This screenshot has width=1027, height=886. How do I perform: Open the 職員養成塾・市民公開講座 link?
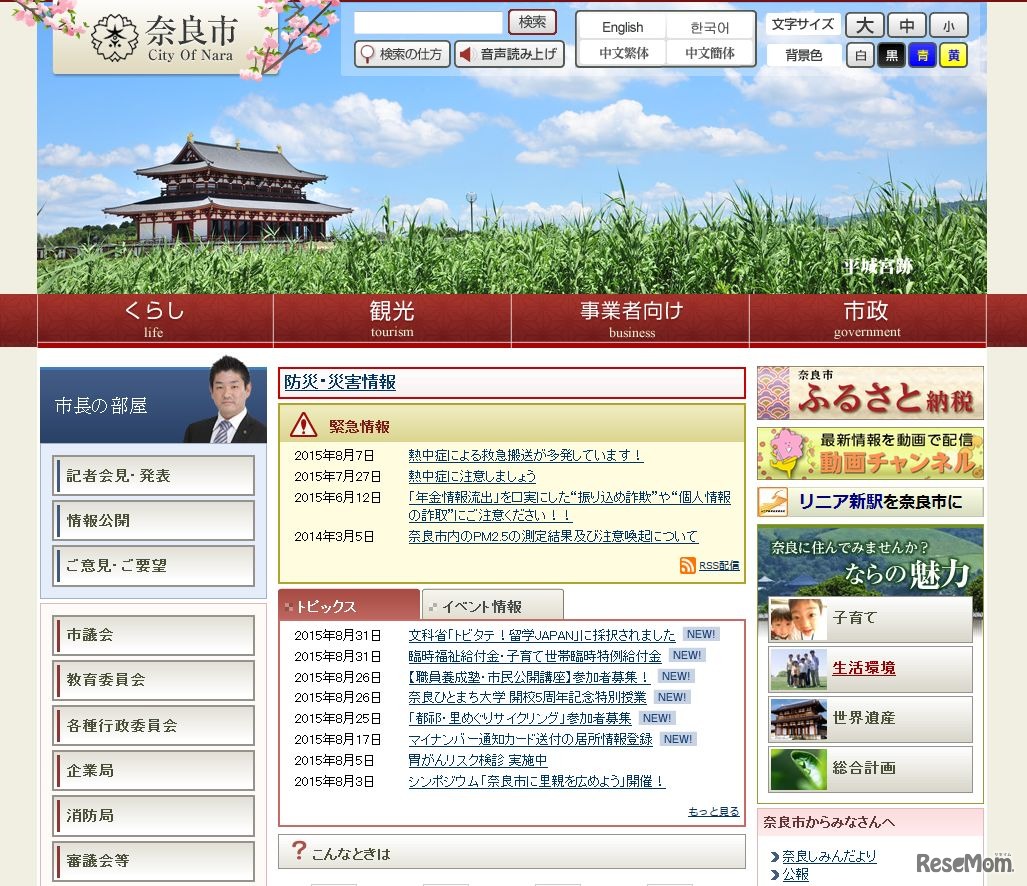(x=529, y=677)
